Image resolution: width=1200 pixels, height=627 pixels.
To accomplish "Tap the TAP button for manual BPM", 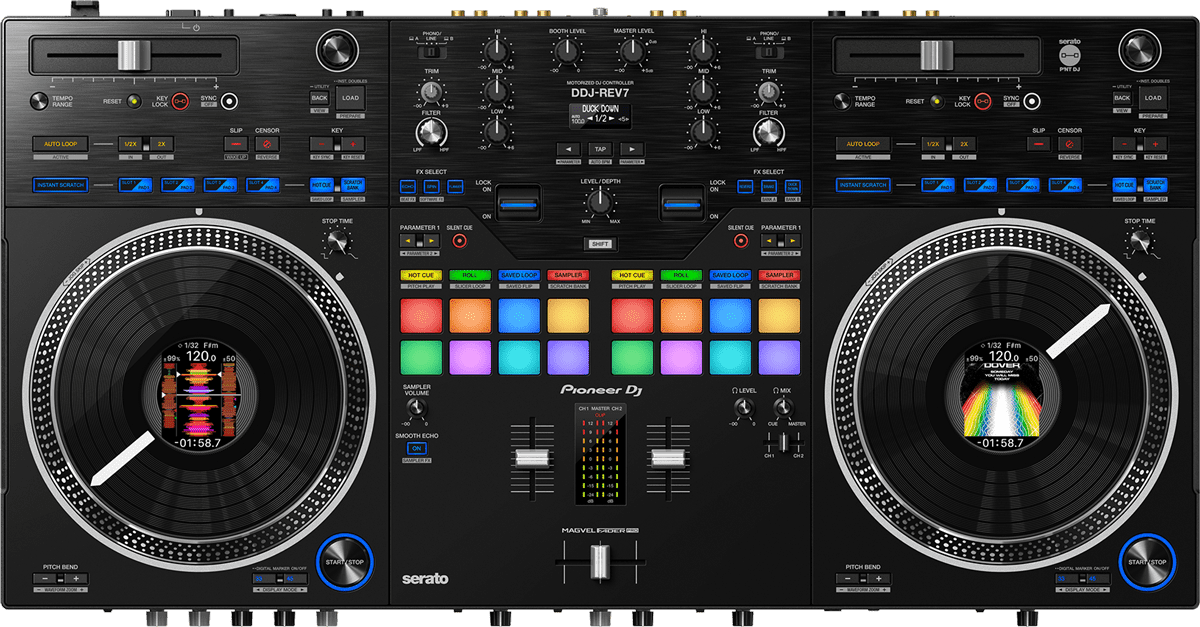I will point(599,149).
